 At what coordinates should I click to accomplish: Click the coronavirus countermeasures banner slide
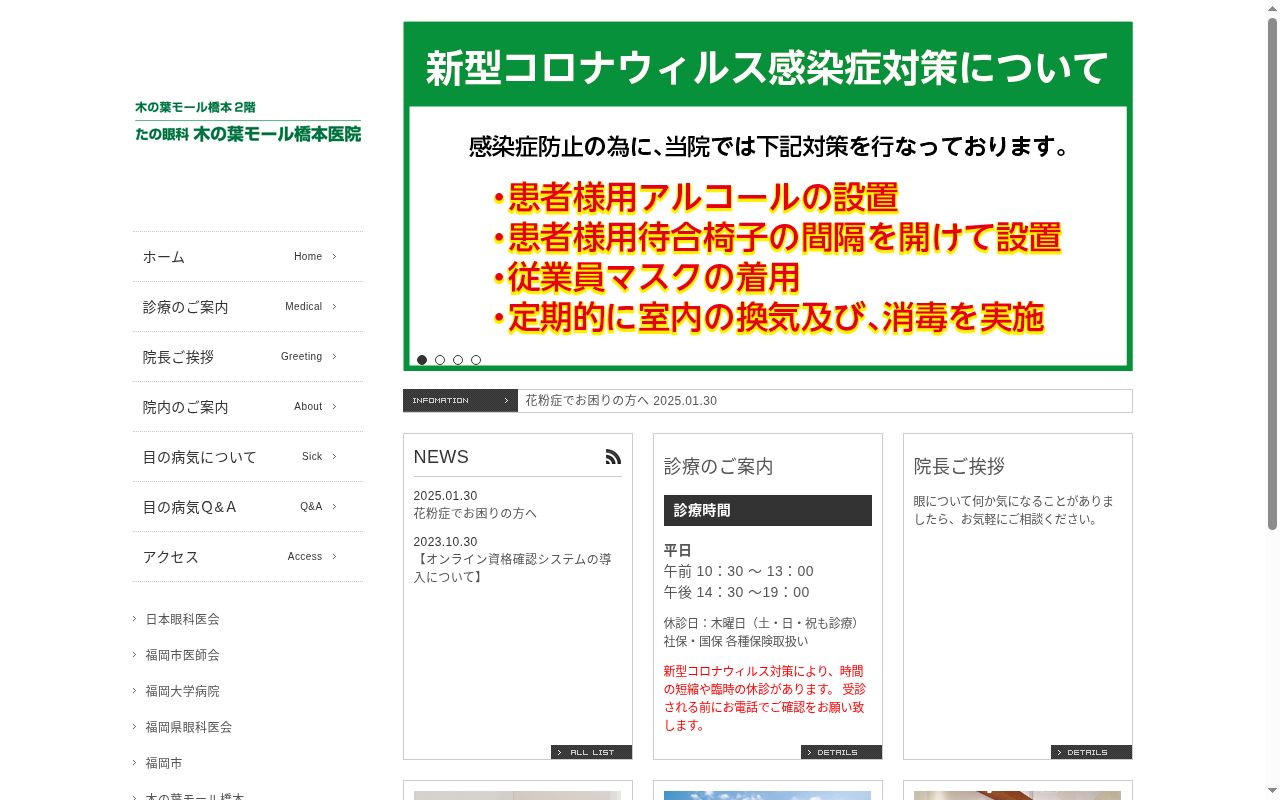click(768, 196)
